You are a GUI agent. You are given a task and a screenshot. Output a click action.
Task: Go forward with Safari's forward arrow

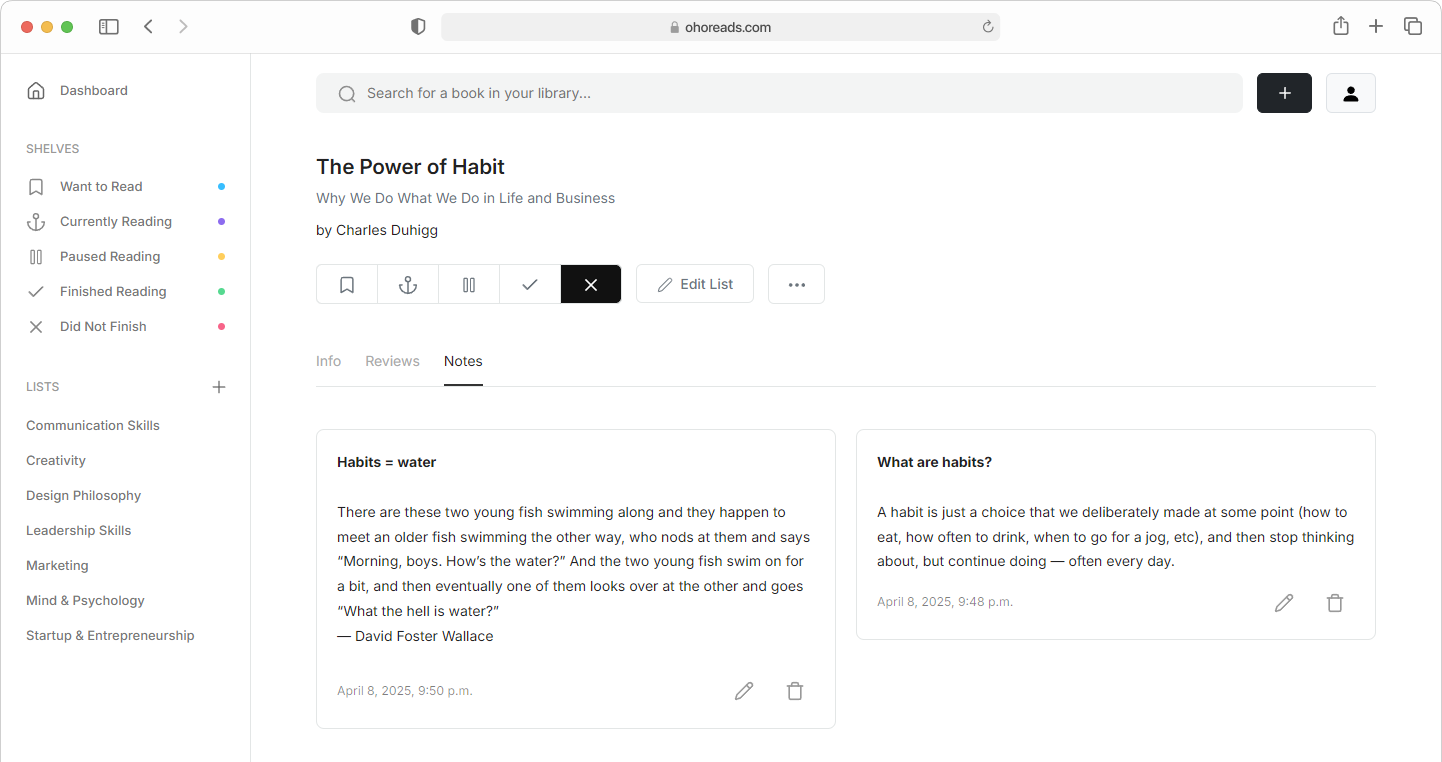[x=183, y=27]
